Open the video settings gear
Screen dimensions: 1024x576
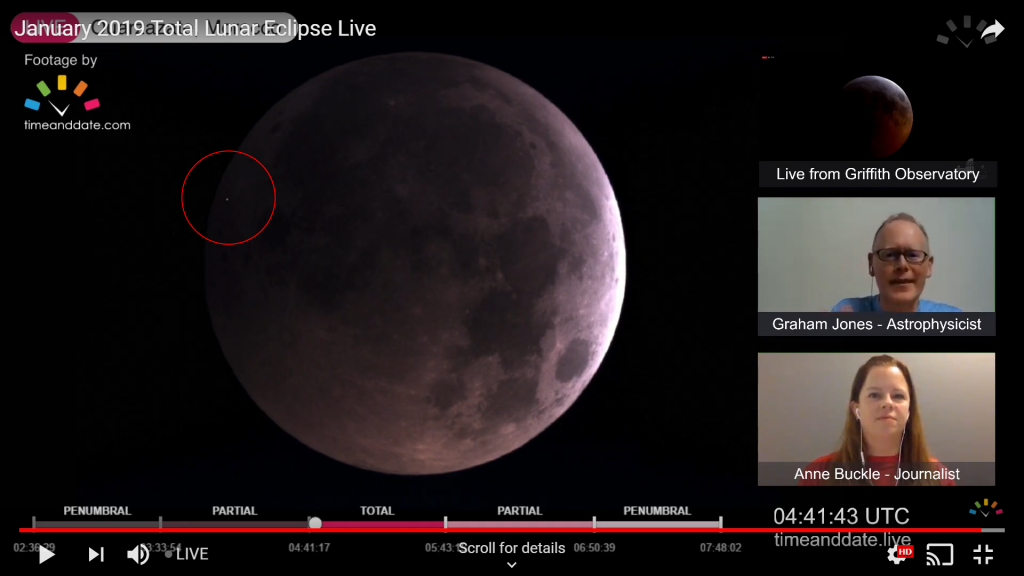tap(897, 554)
